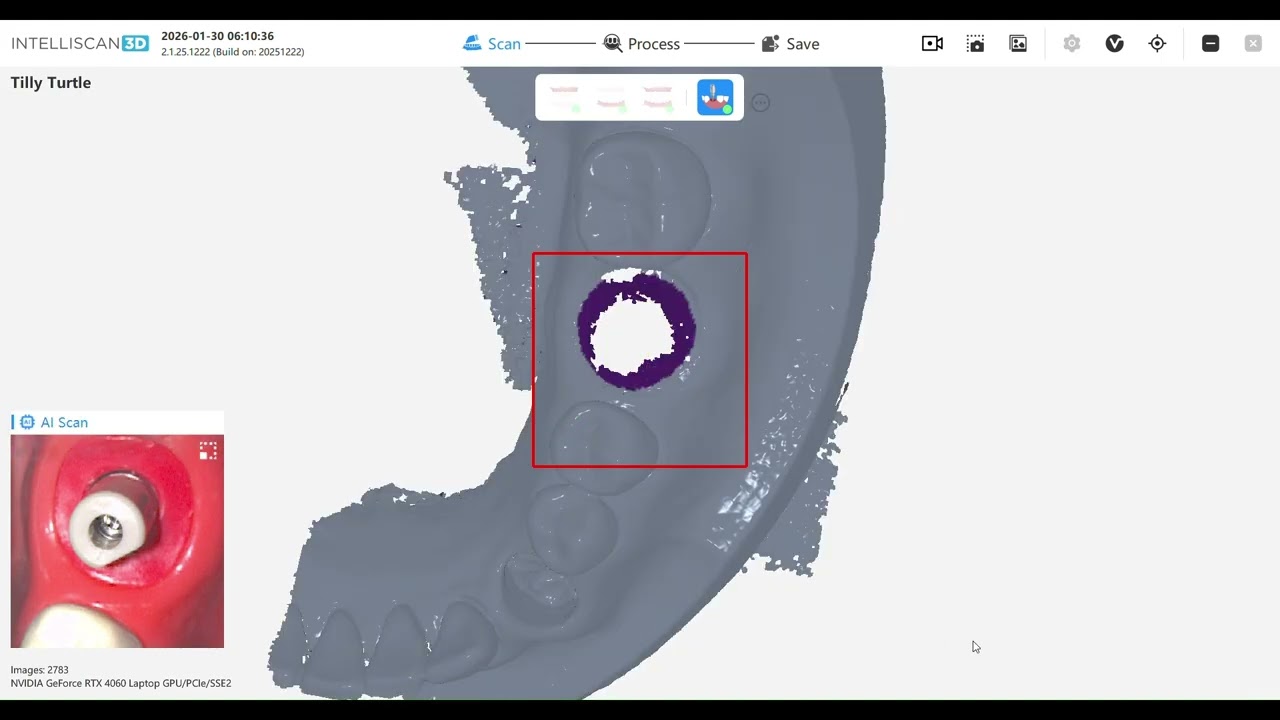Click the date and time stamp

[x=217, y=36]
